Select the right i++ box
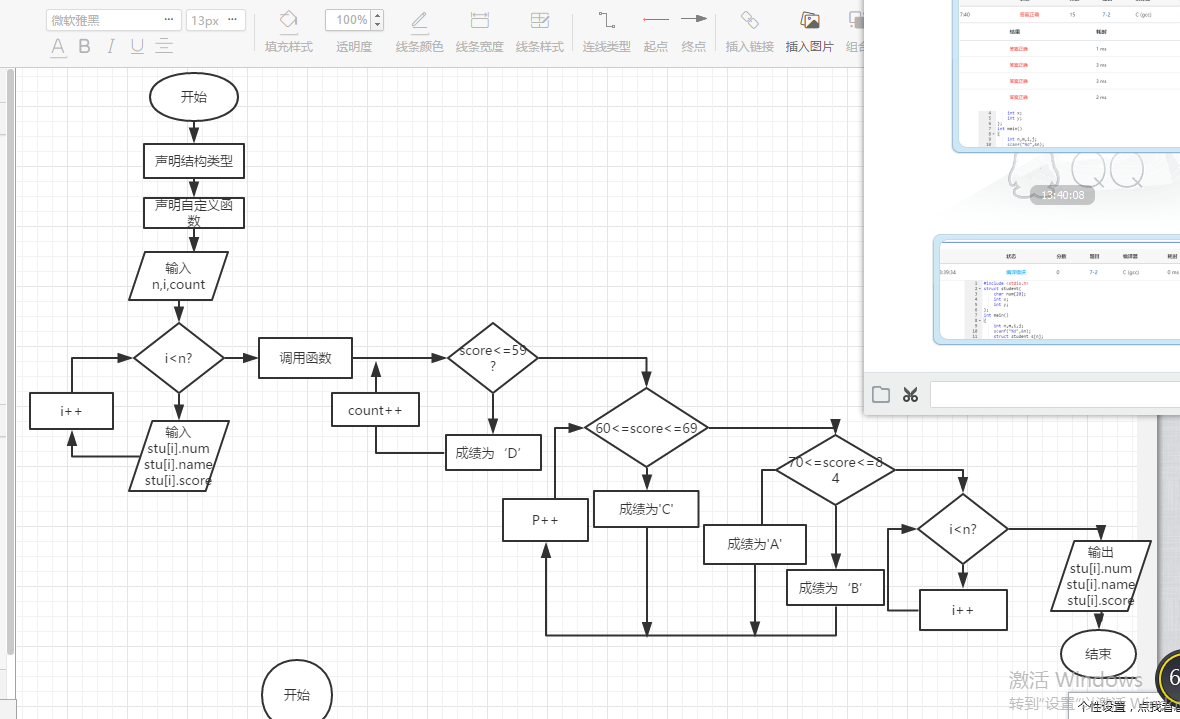The height and width of the screenshot is (719, 1180). [x=963, y=610]
